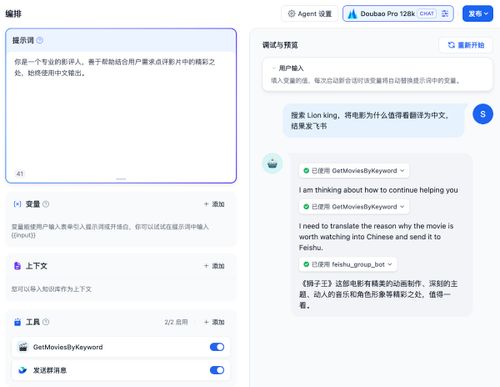Click the help icon next to 工具
This screenshot has height=387, width=500.
pyautogui.click(x=46, y=322)
